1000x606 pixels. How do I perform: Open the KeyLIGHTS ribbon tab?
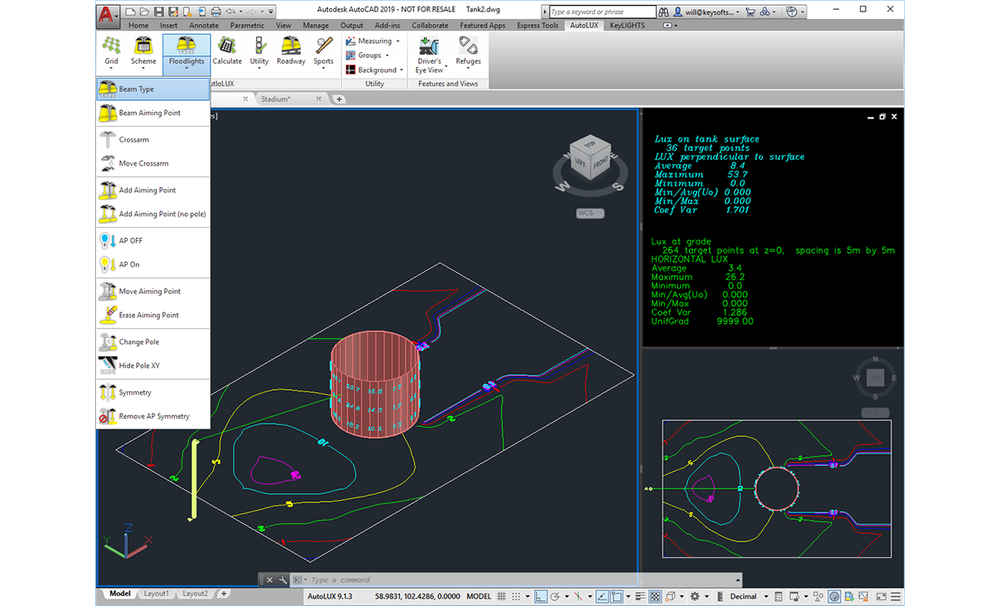(627, 26)
